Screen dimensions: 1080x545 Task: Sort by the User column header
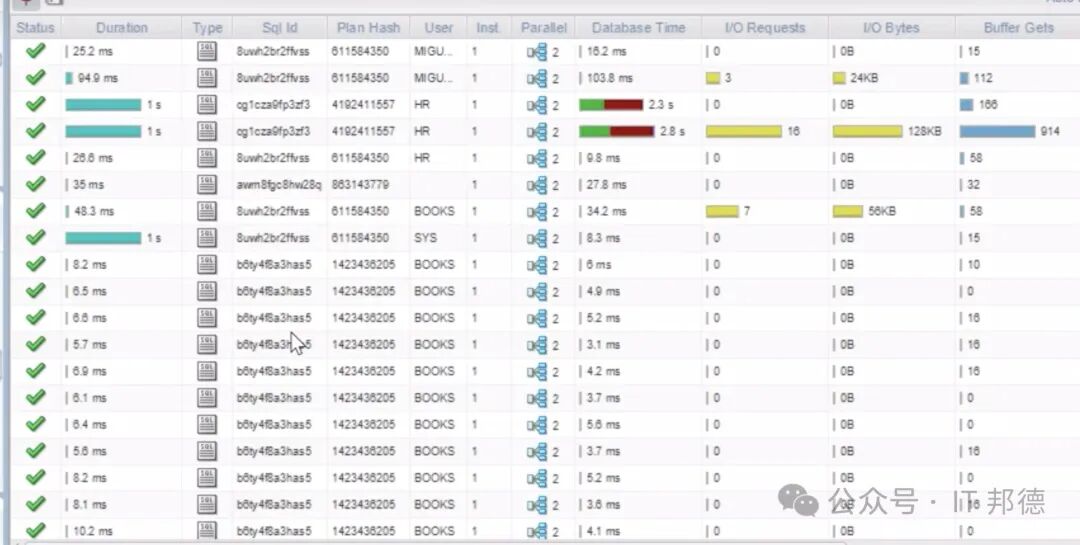pos(439,28)
